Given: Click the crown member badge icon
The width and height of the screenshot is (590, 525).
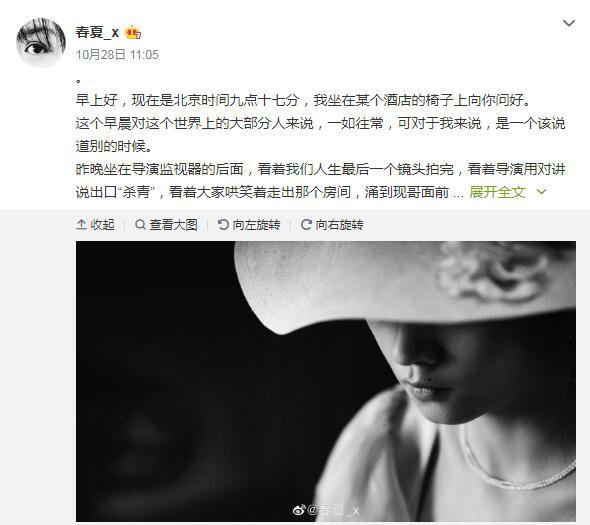Looking at the screenshot, I should (x=133, y=32).
